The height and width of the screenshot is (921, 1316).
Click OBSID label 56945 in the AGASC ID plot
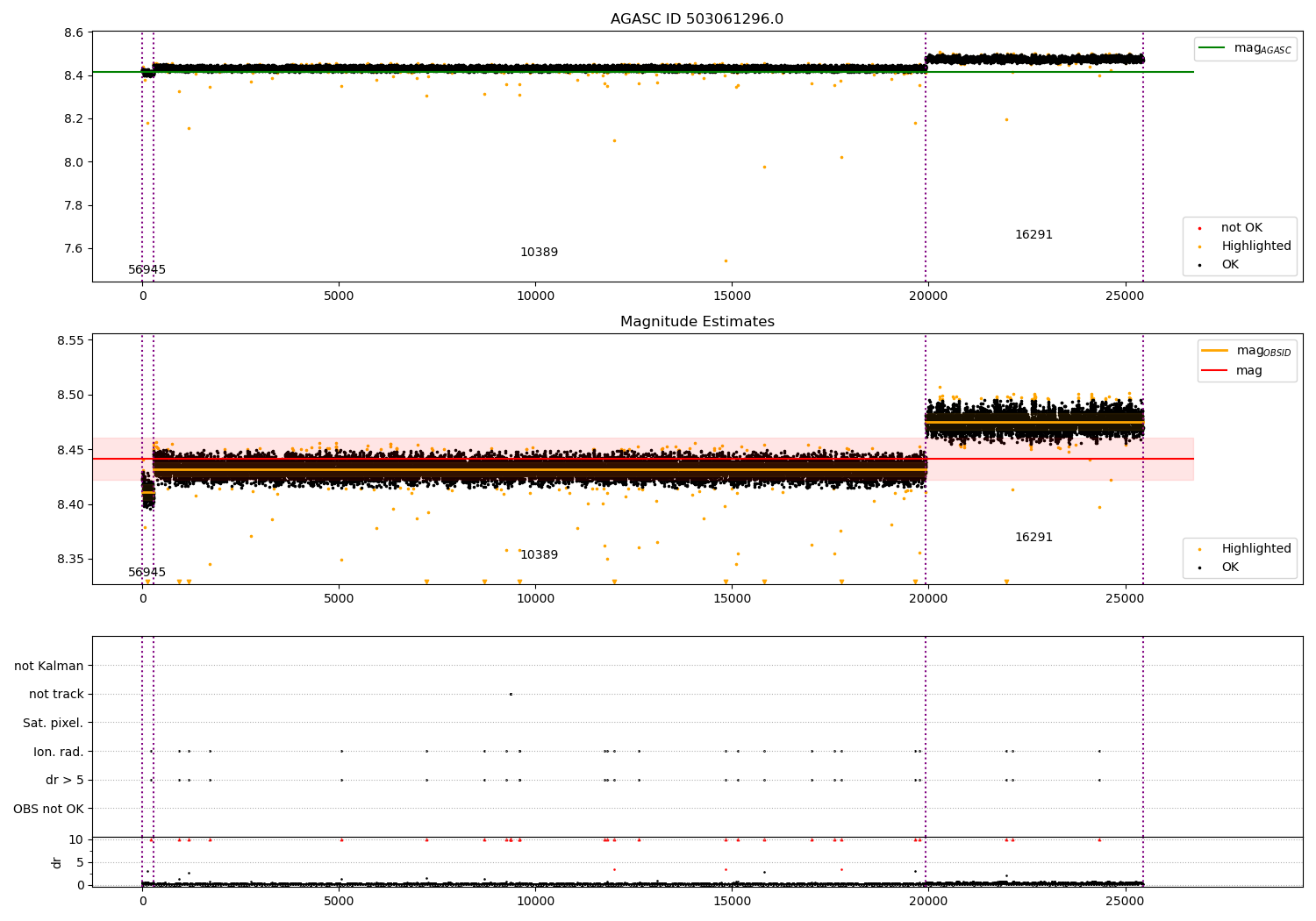(147, 270)
